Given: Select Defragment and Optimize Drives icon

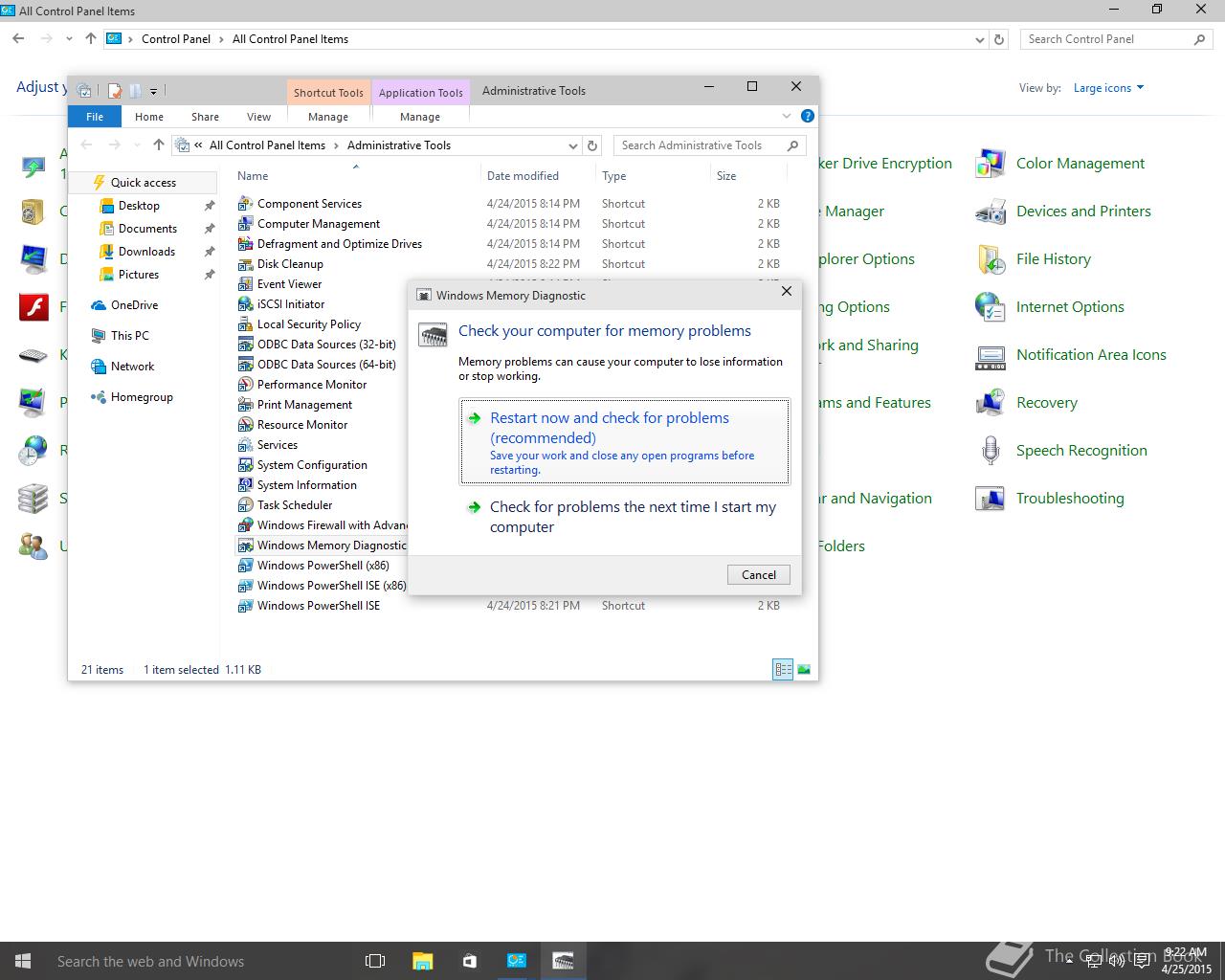Looking at the screenshot, I should [x=245, y=244].
